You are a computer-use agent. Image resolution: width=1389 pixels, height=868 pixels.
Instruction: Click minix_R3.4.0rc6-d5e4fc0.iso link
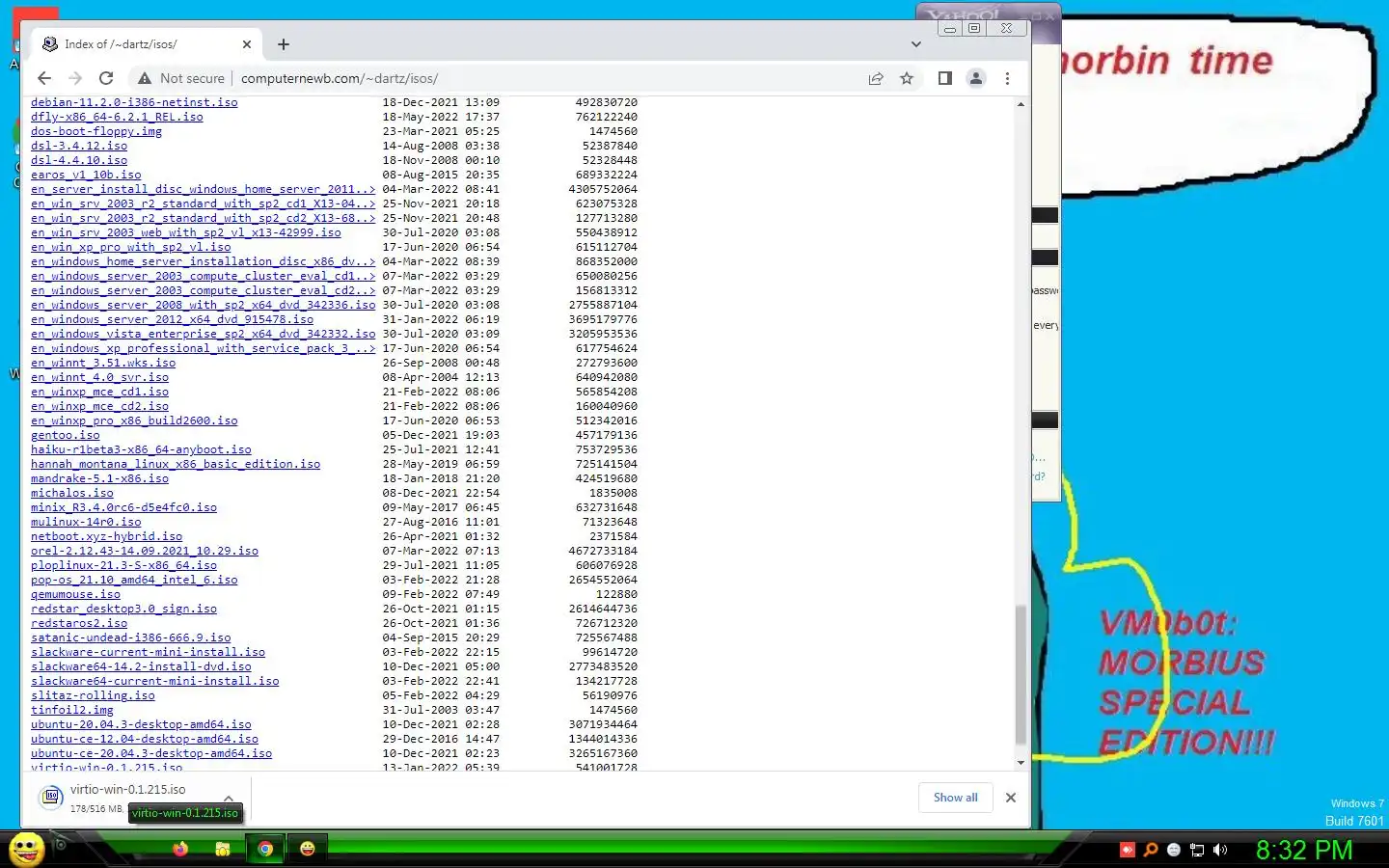pos(123,507)
